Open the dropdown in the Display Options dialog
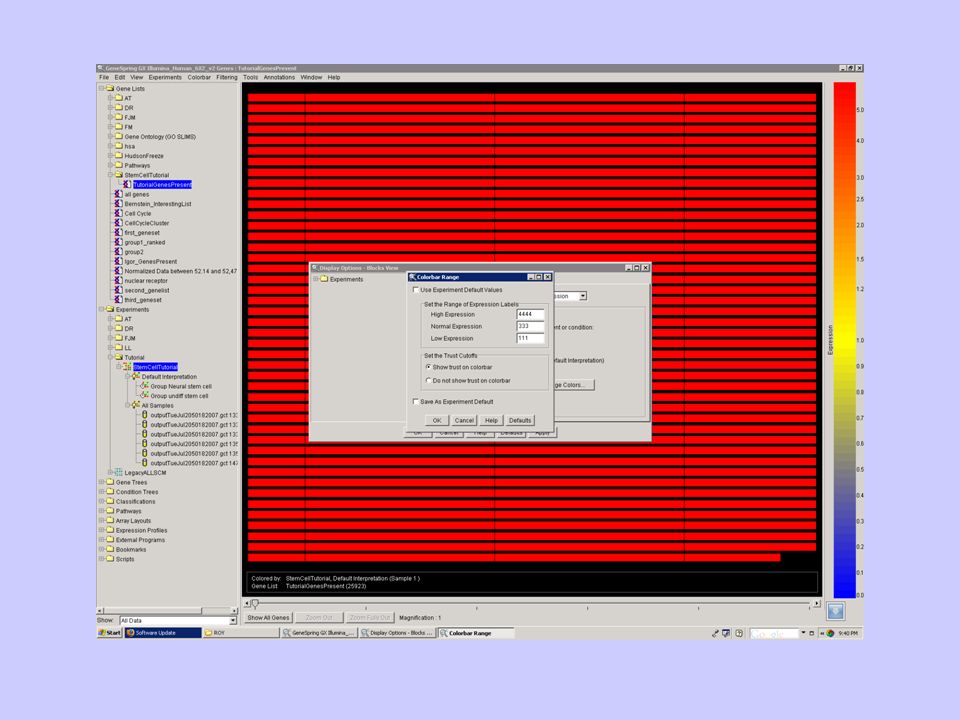 [x=583, y=296]
